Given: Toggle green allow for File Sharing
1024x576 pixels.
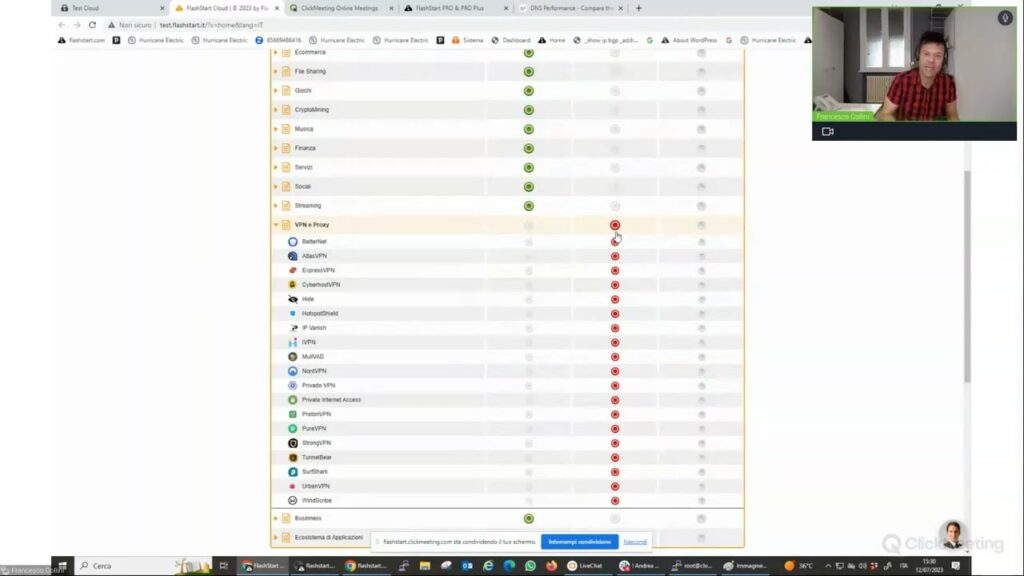Looking at the screenshot, I should pyautogui.click(x=529, y=71).
